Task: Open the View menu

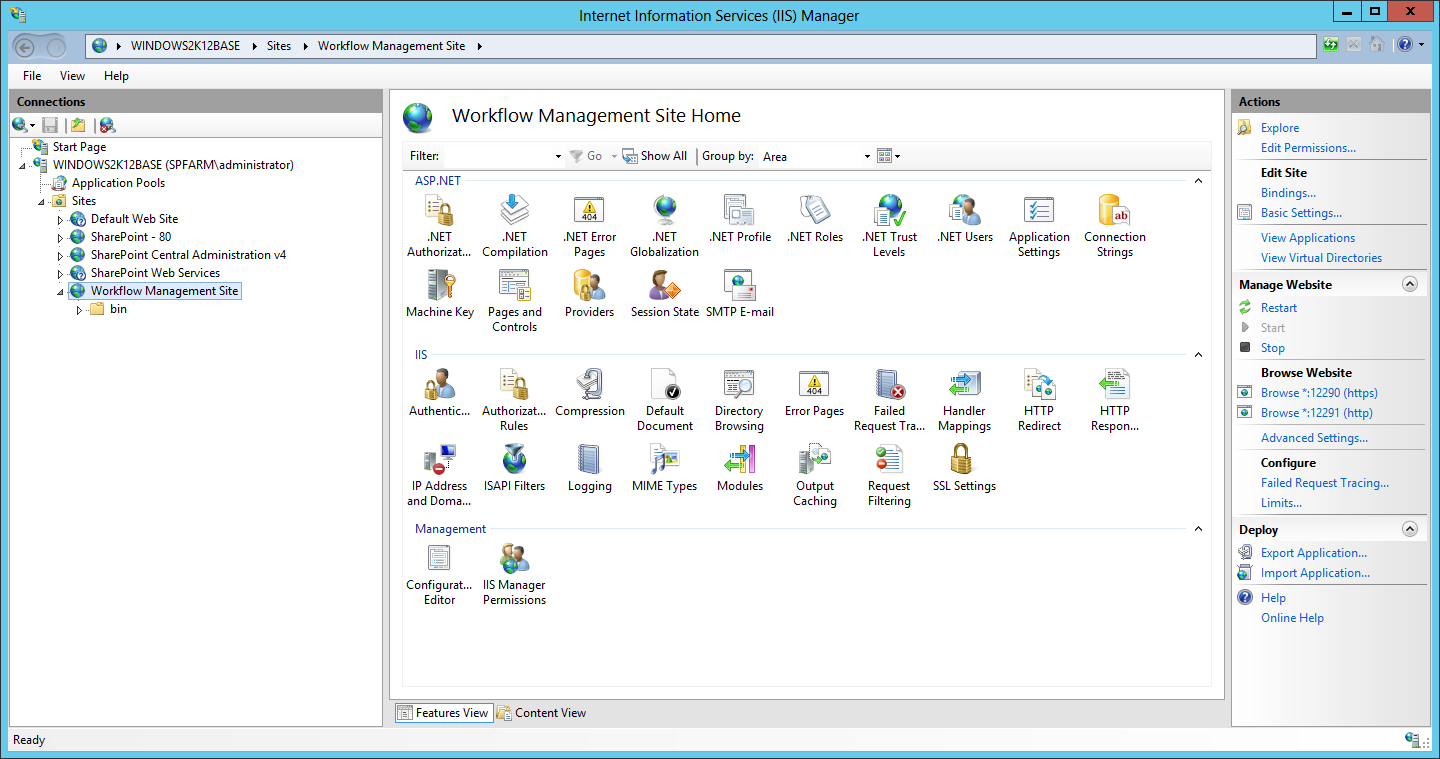Action: click(71, 75)
